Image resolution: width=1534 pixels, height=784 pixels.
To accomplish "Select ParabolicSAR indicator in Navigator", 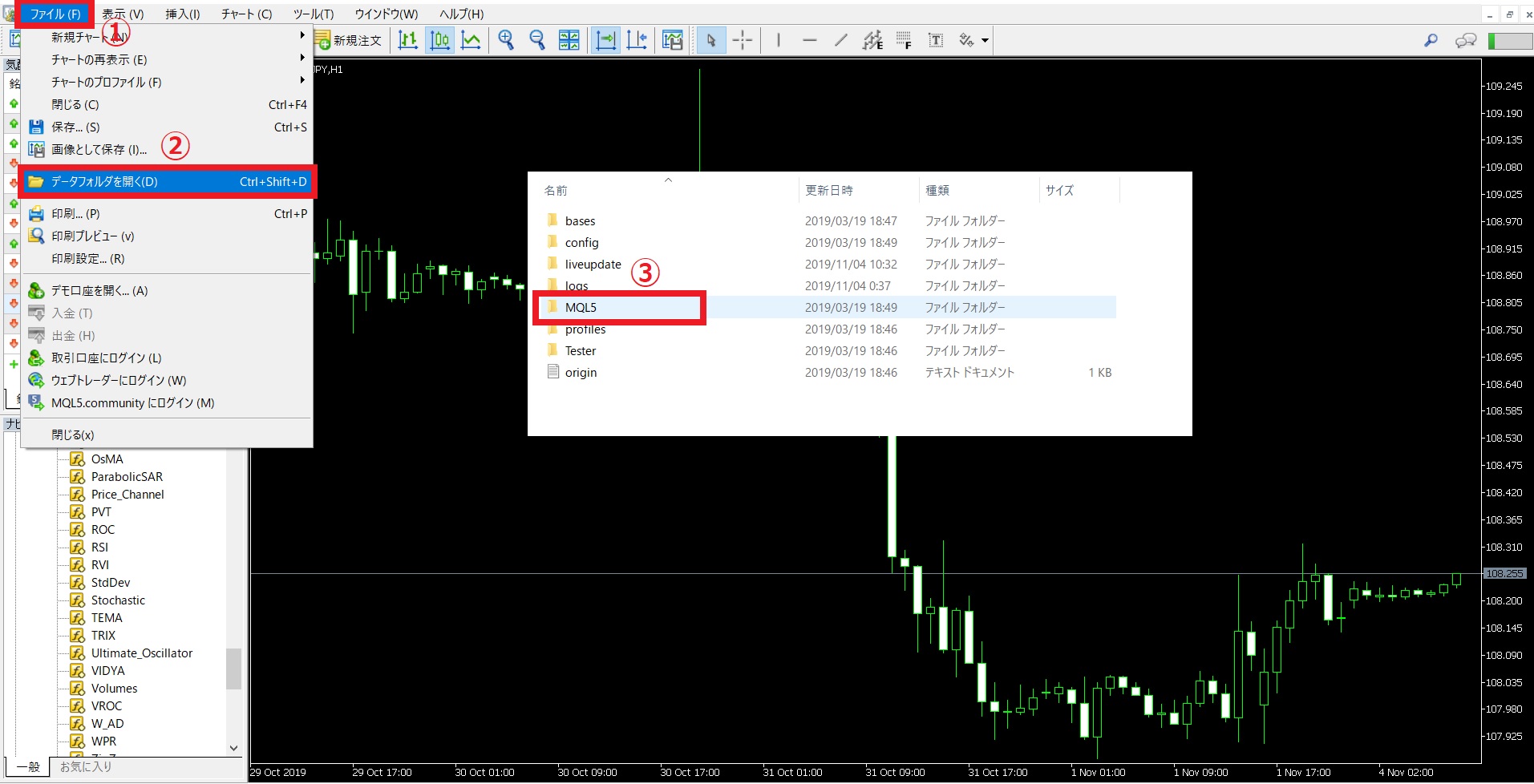I will [x=127, y=476].
